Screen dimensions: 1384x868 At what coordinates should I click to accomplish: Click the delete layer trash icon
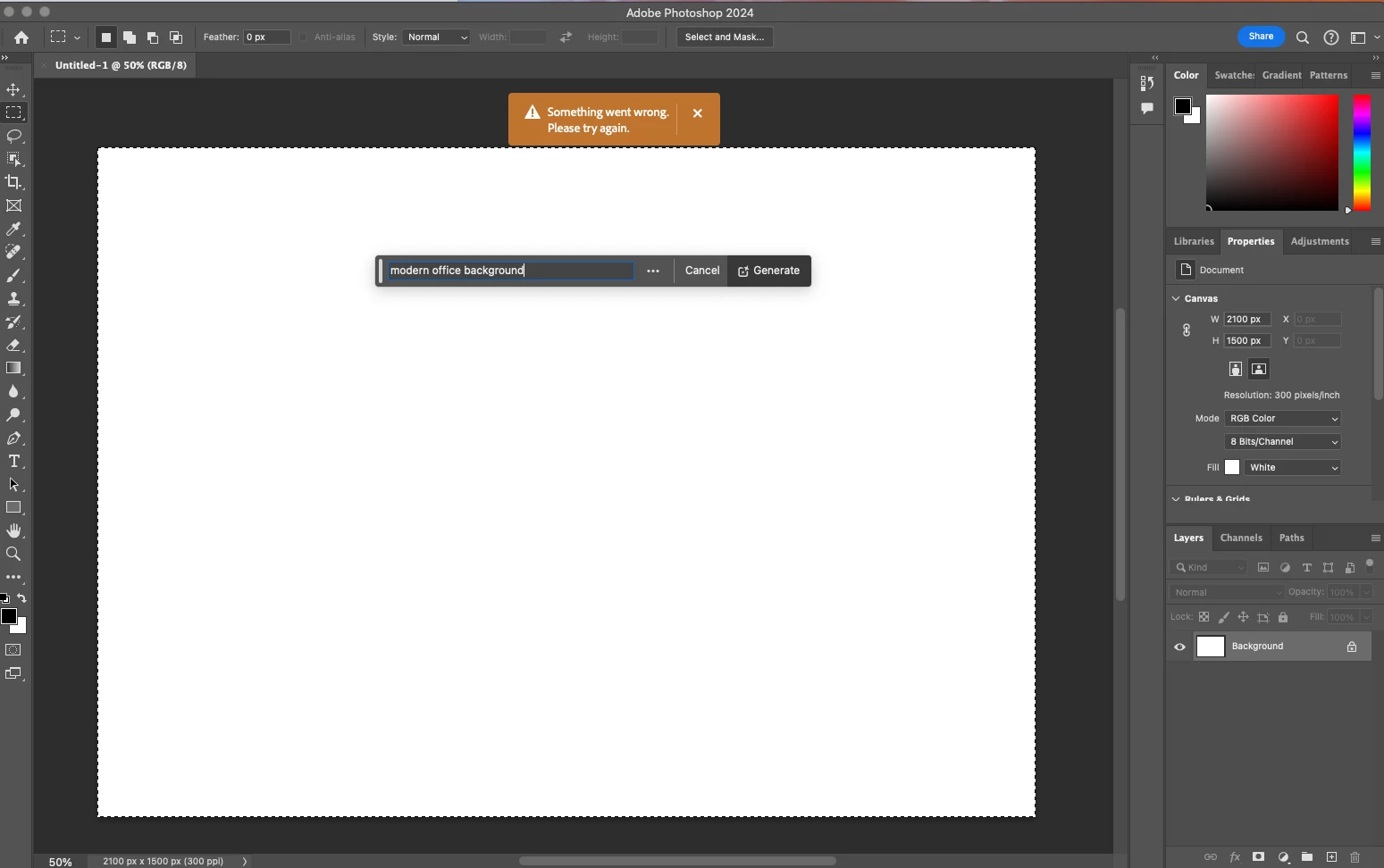[x=1355, y=857]
